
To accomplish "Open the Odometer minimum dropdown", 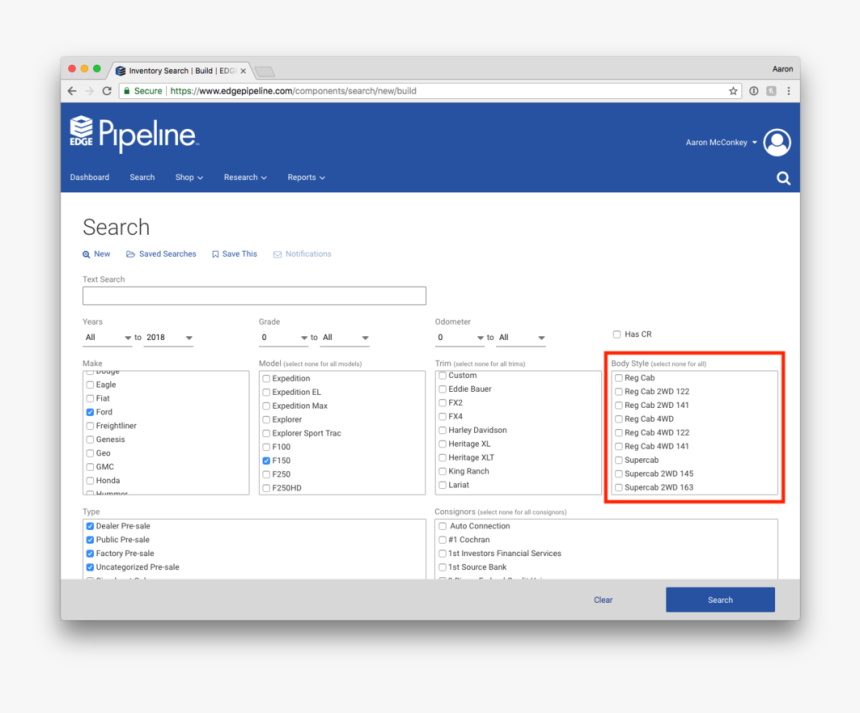I will pos(460,337).
